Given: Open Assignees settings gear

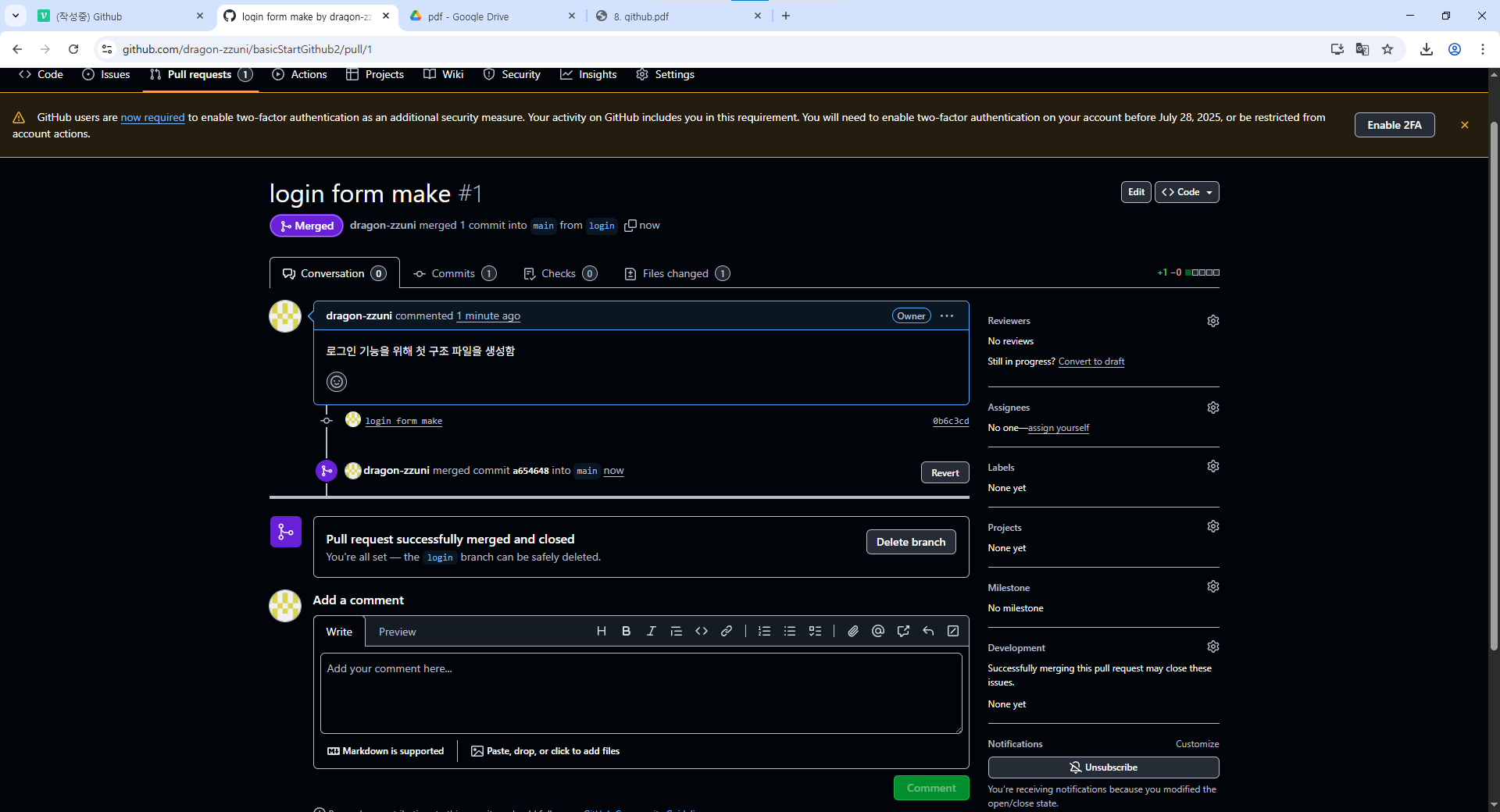Looking at the screenshot, I should click(x=1213, y=408).
